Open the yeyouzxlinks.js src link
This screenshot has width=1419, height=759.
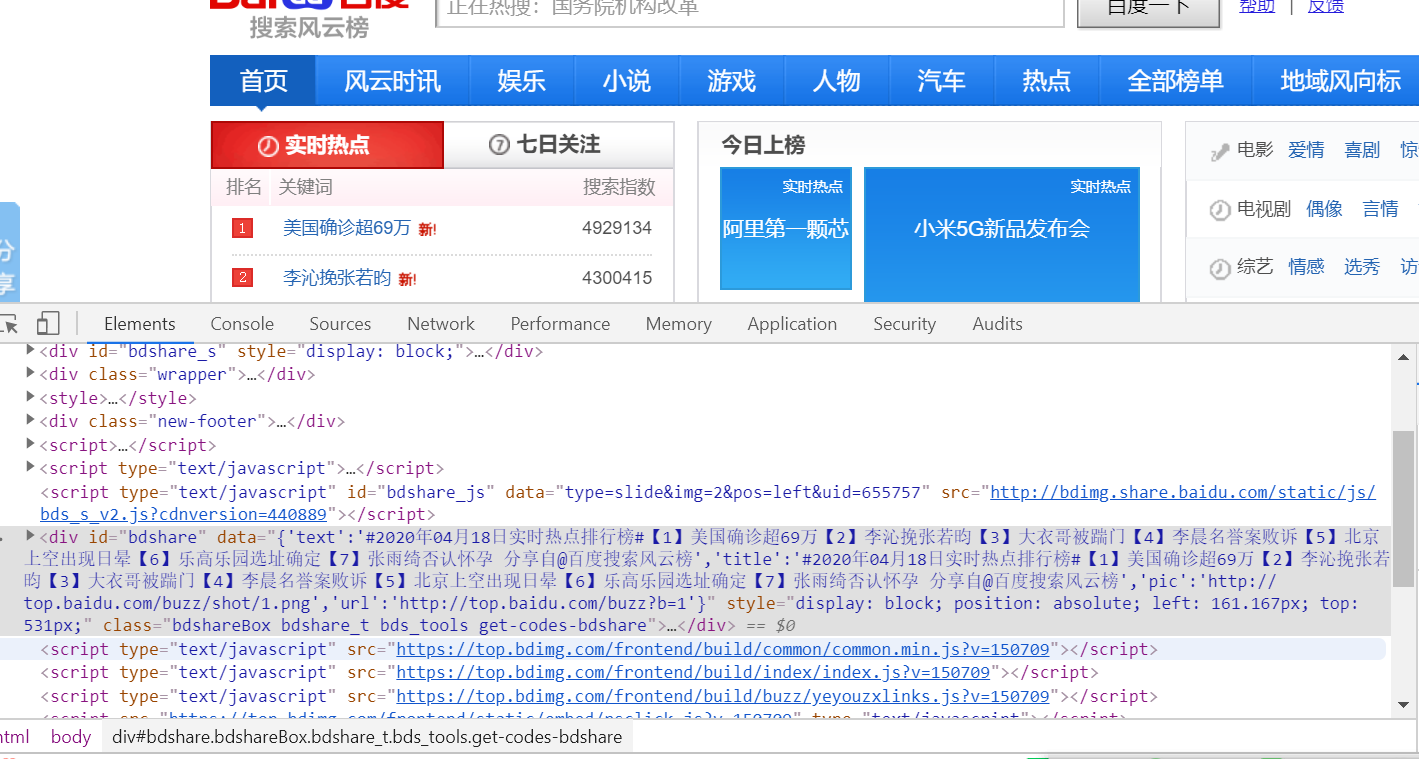tap(723, 696)
